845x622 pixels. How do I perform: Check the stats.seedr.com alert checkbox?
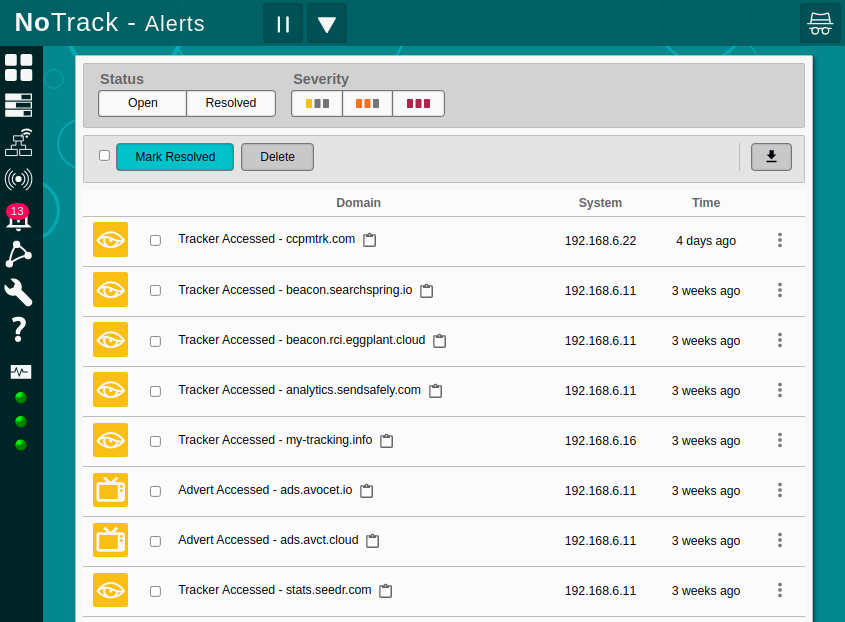pos(155,591)
